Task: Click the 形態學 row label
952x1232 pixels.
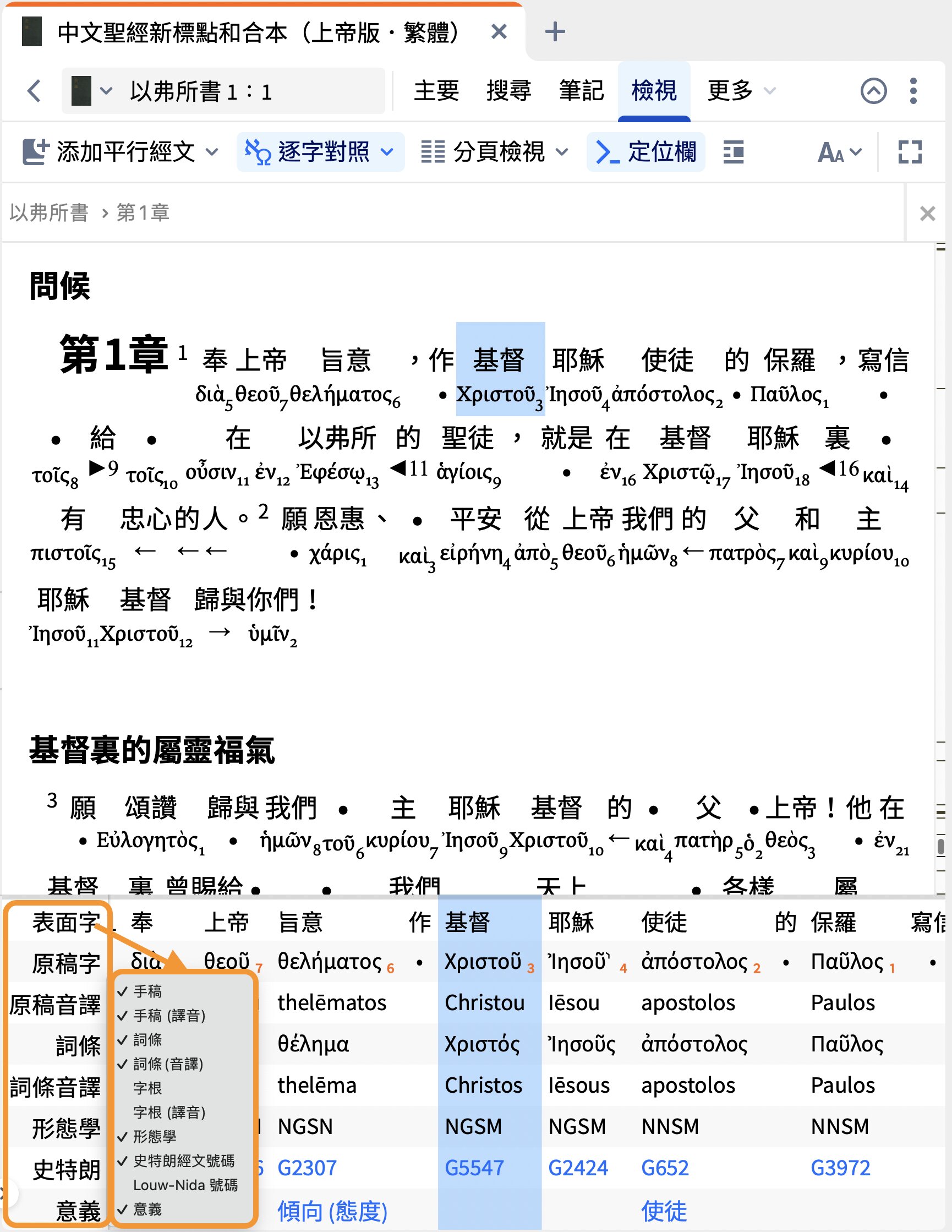Action: coord(66,1129)
